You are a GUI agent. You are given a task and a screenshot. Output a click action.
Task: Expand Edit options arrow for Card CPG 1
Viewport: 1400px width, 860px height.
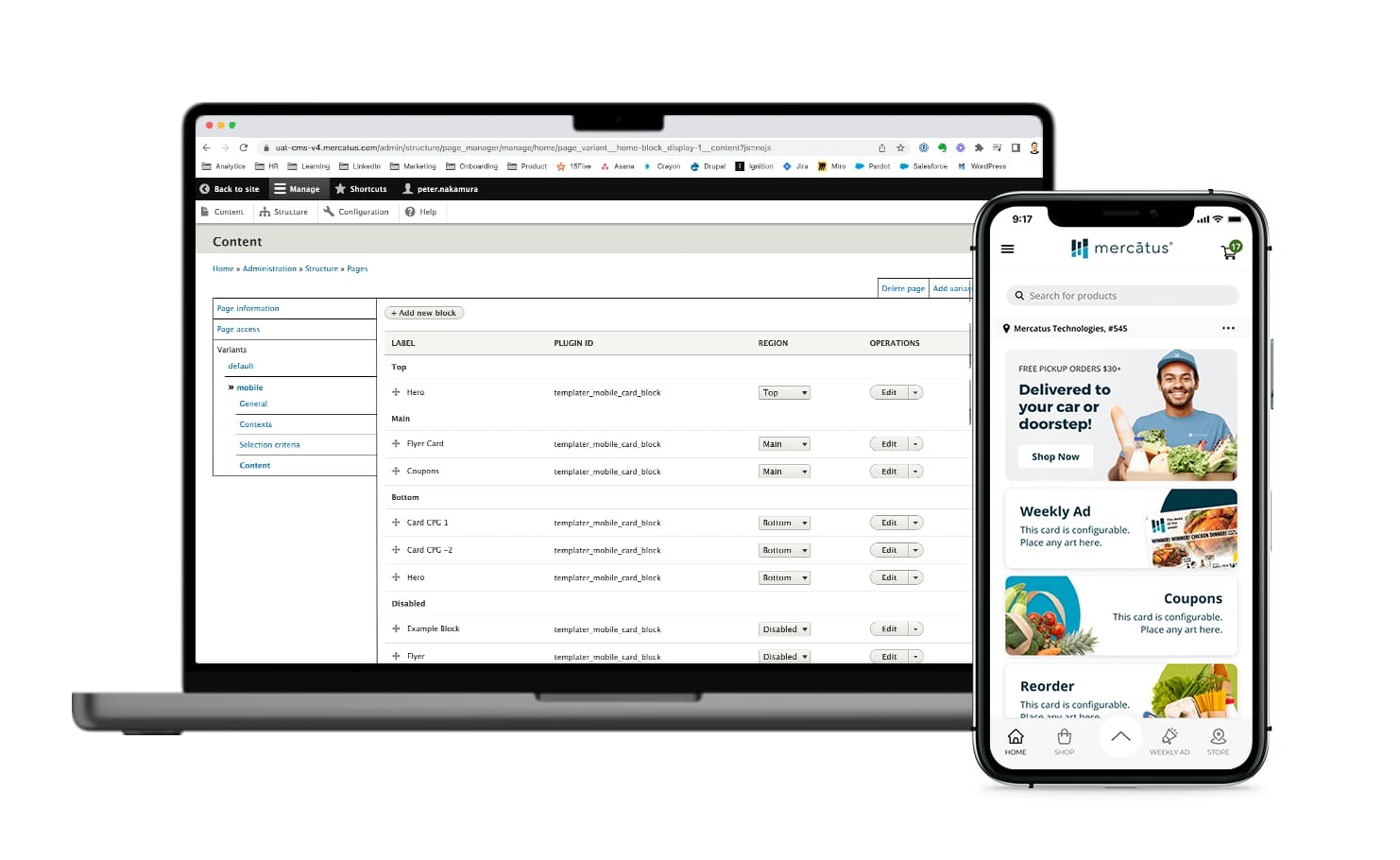915,523
